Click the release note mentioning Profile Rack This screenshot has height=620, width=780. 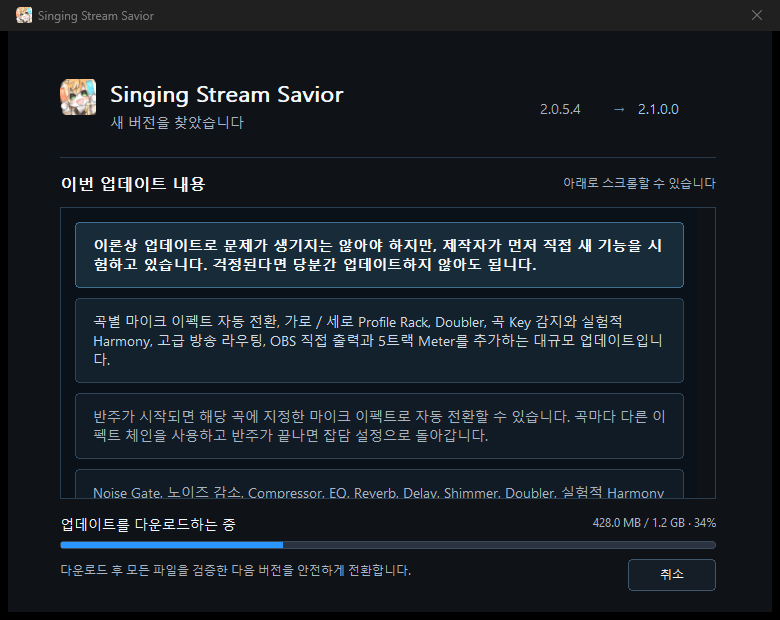tap(379, 340)
